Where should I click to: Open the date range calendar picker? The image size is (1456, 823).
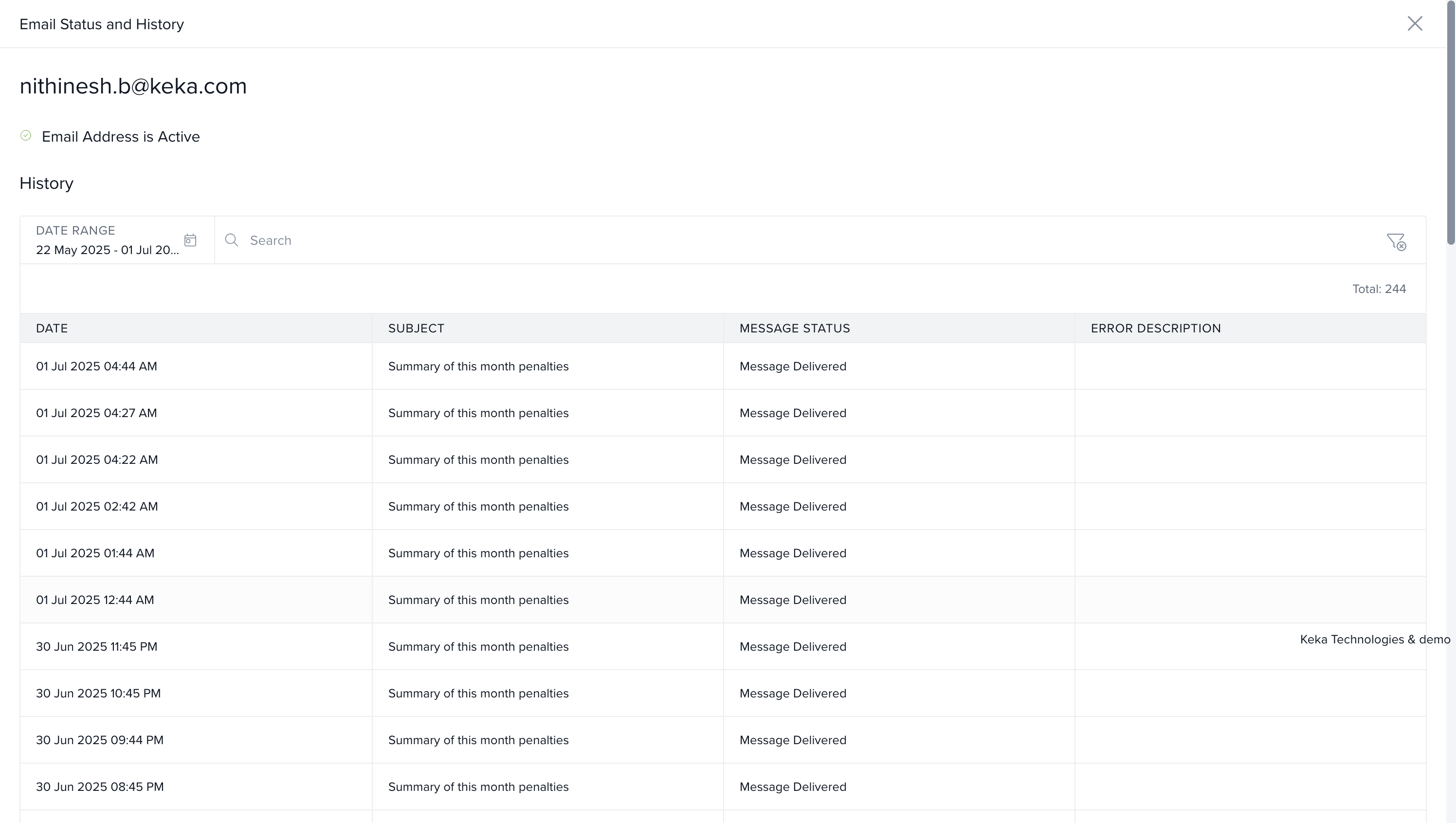(x=190, y=239)
